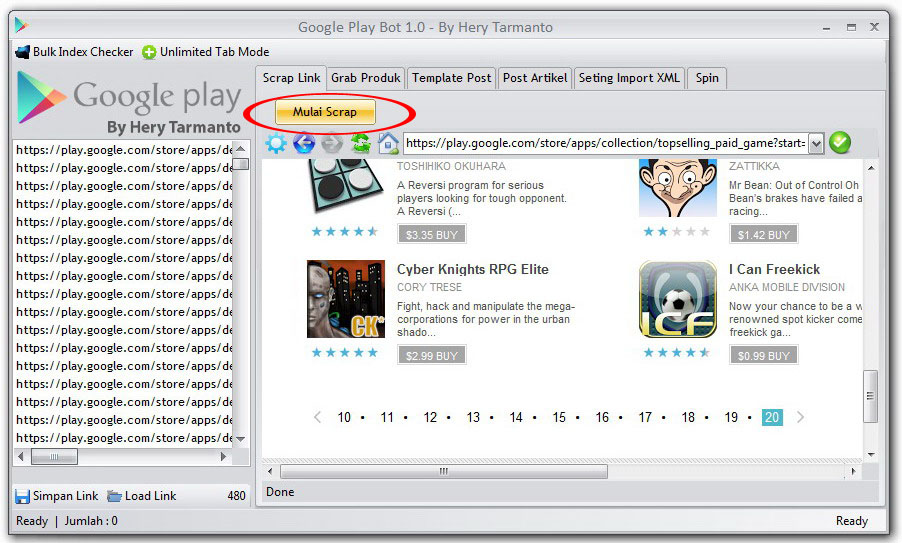
Task: Switch to Spin tab
Action: pos(707,78)
